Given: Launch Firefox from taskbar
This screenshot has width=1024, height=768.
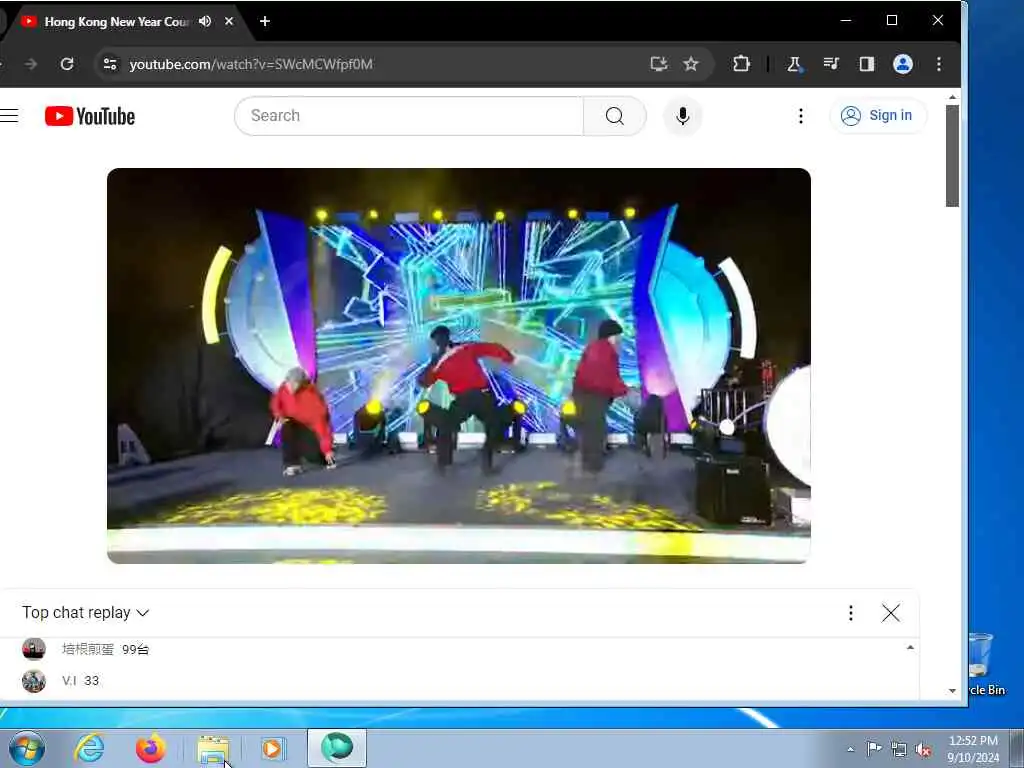Looking at the screenshot, I should point(151,748).
